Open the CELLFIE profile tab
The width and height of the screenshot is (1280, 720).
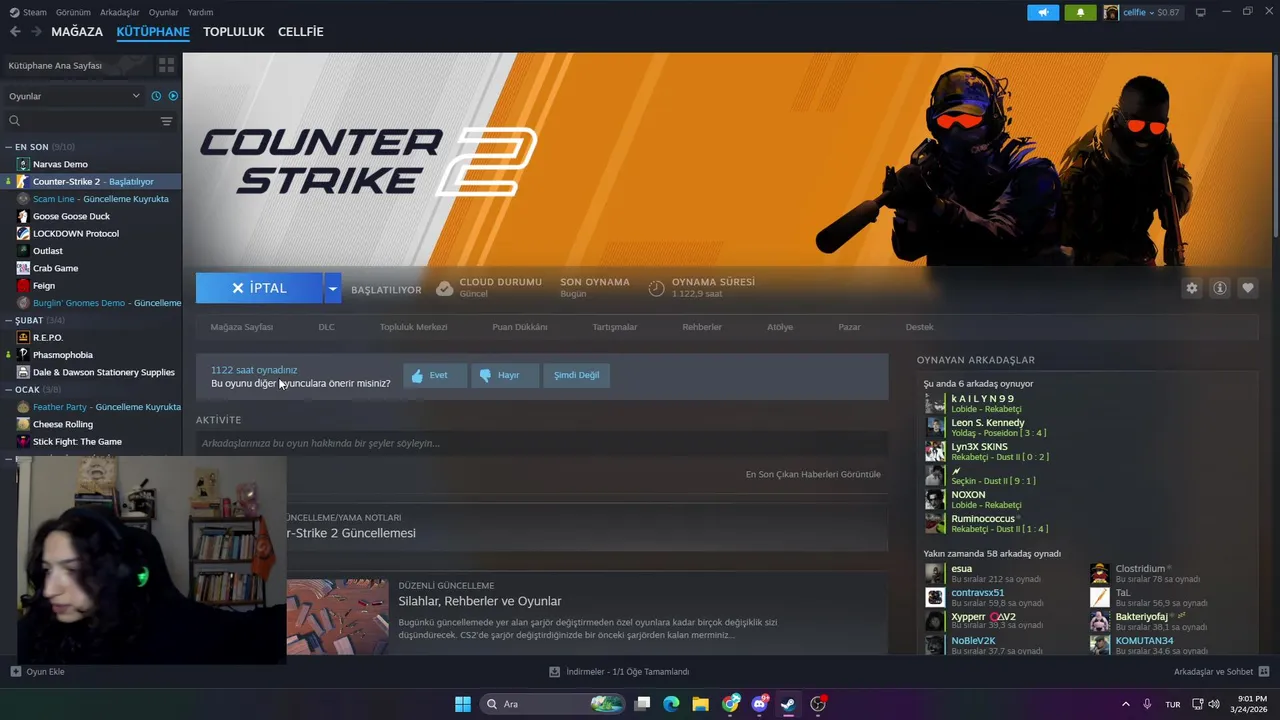(x=300, y=32)
